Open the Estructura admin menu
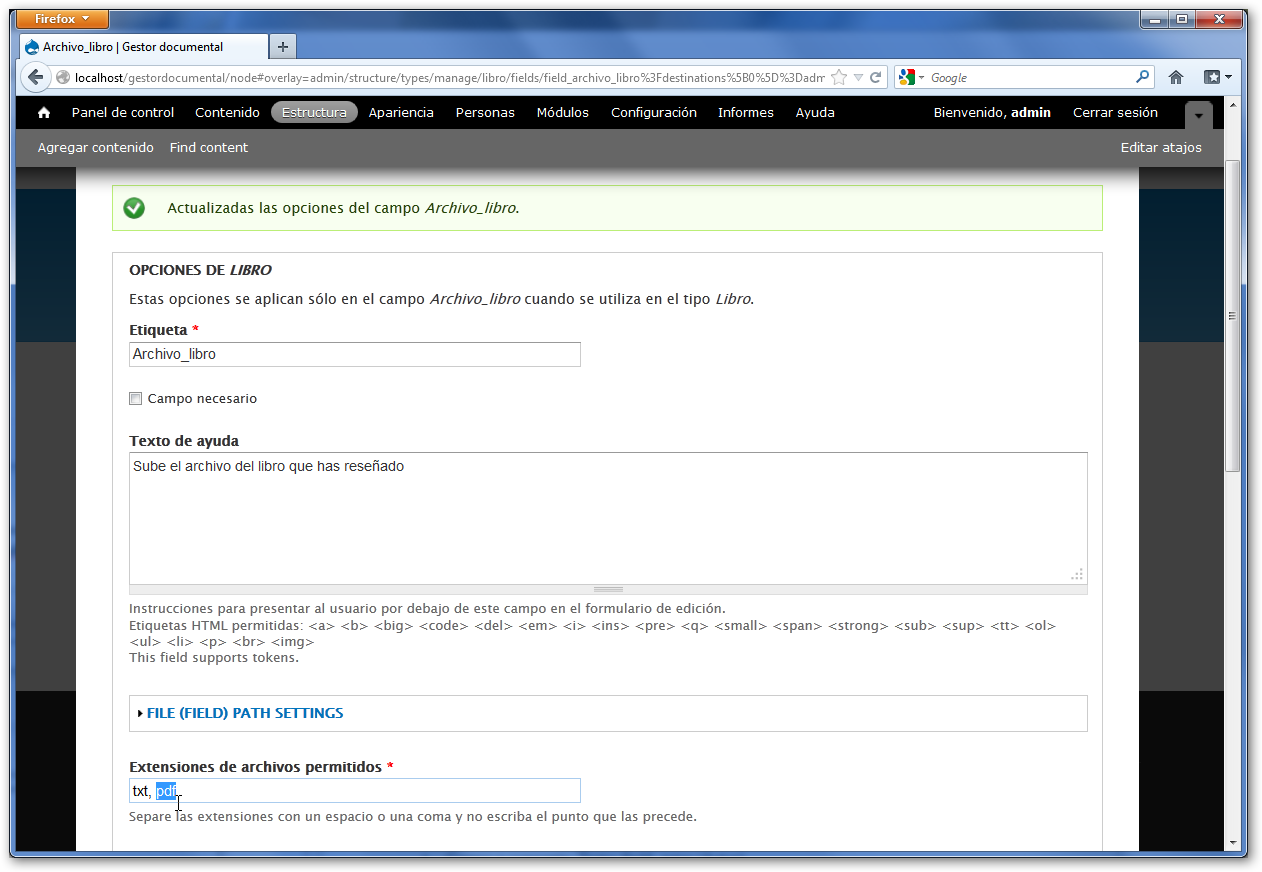 [314, 113]
